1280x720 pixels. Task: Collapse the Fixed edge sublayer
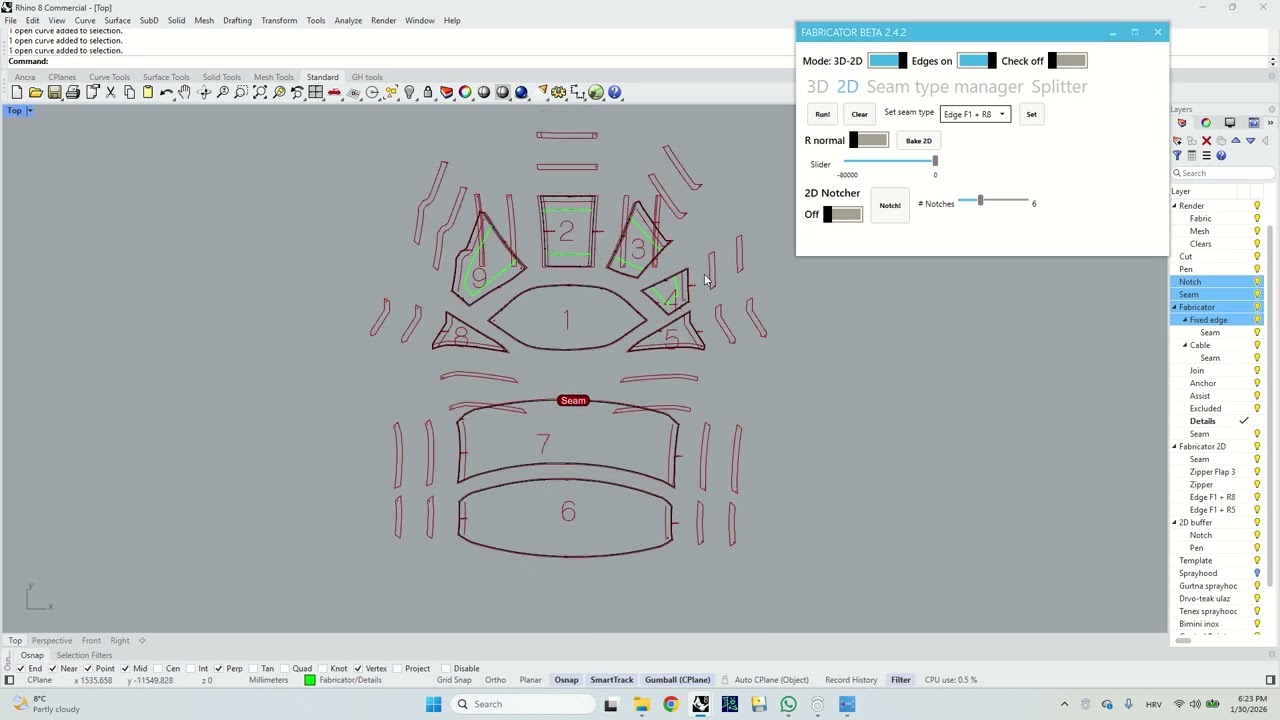pos(1185,320)
